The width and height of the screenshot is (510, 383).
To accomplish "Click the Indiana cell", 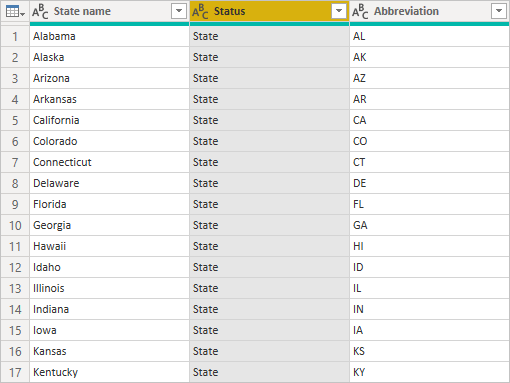I will [109, 309].
